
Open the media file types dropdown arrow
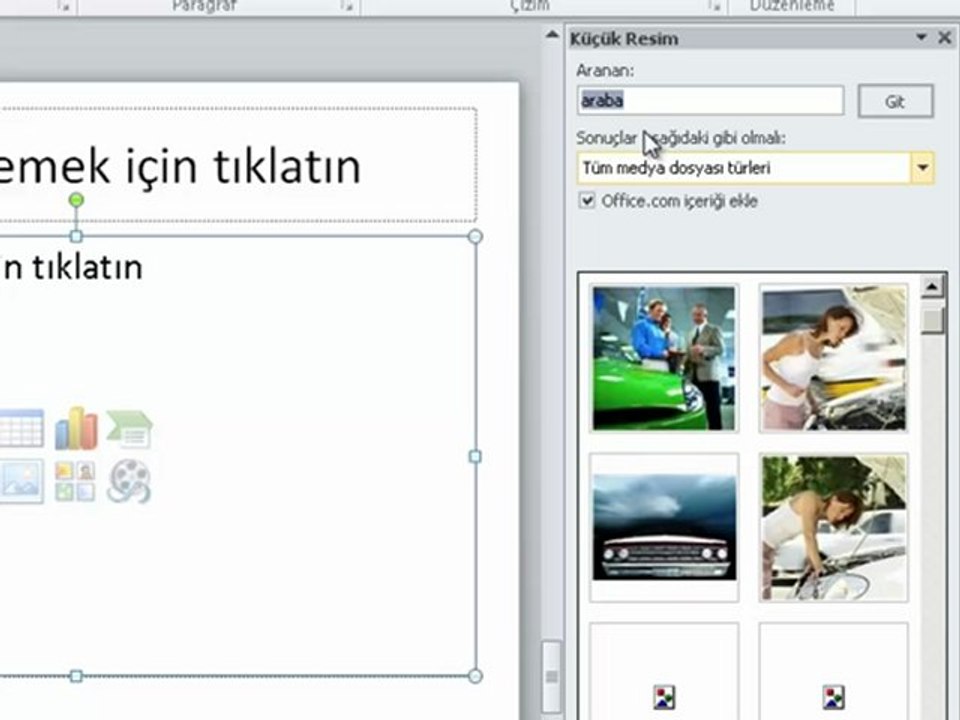coord(923,168)
